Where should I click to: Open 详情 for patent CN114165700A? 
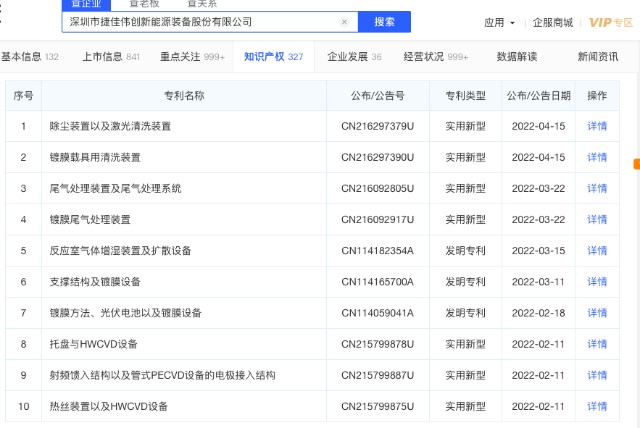tap(597, 282)
